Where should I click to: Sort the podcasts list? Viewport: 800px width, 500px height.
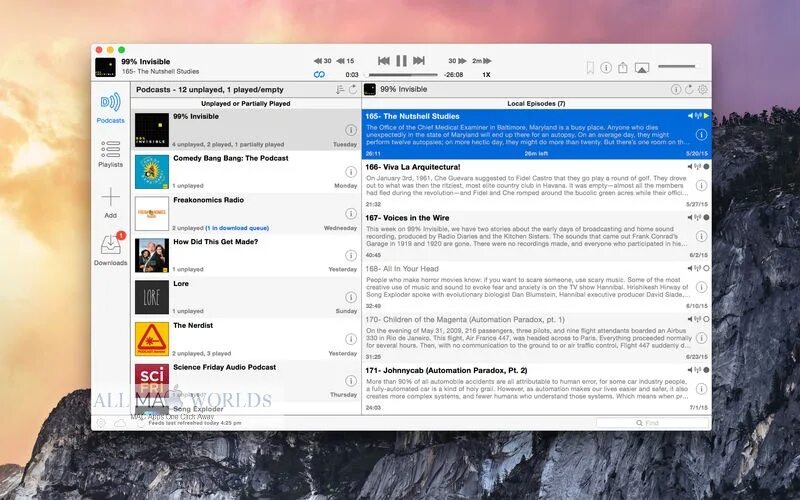[340, 89]
